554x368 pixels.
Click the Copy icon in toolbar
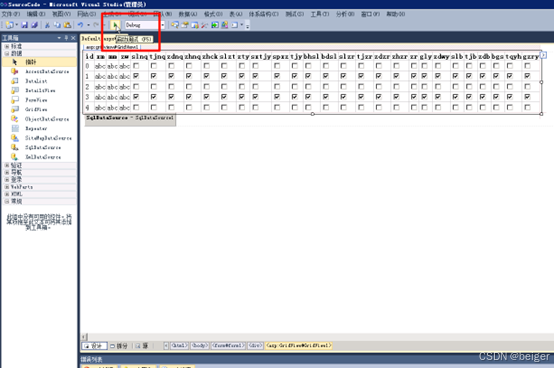pos(57,25)
